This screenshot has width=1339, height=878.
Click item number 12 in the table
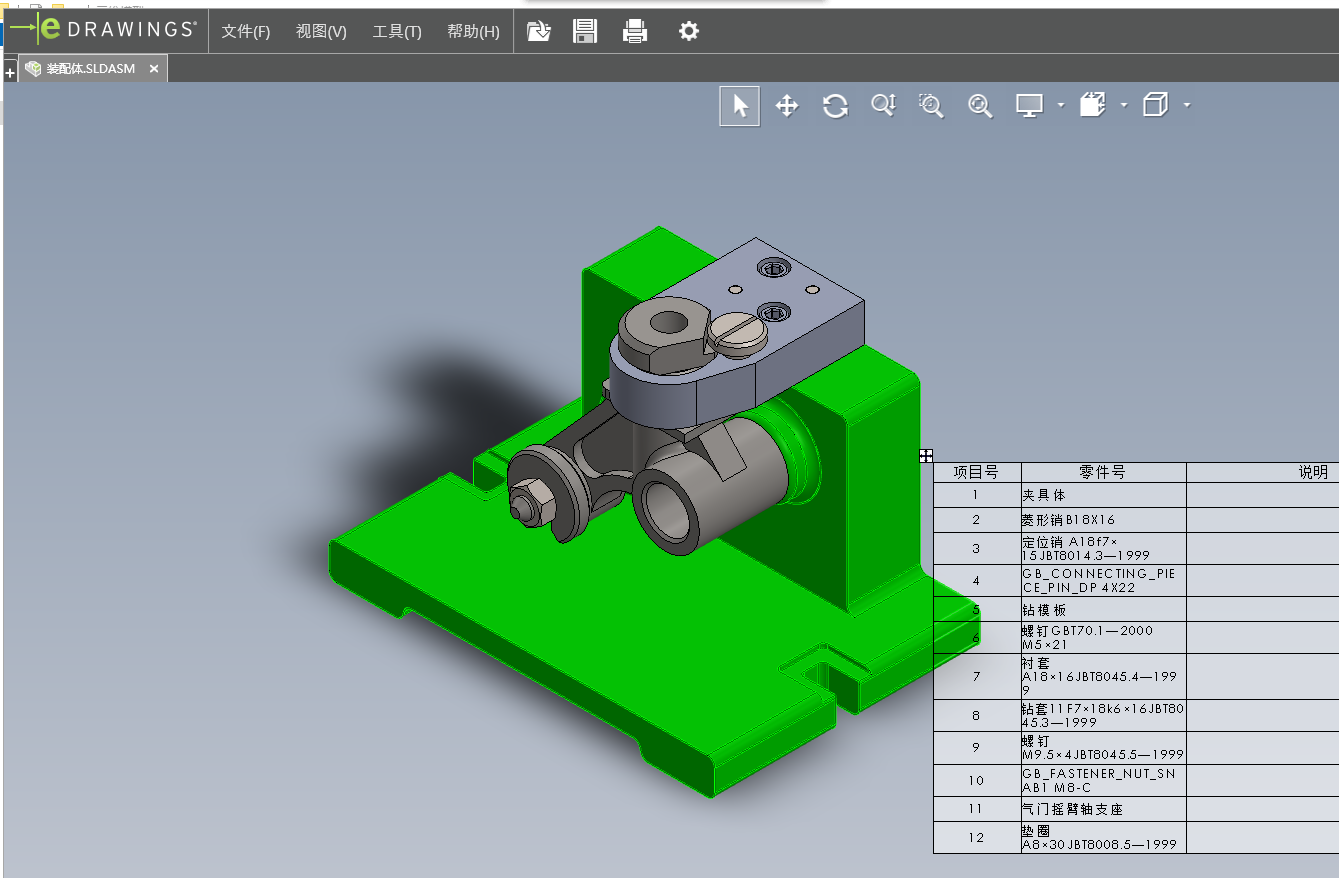click(x=977, y=837)
